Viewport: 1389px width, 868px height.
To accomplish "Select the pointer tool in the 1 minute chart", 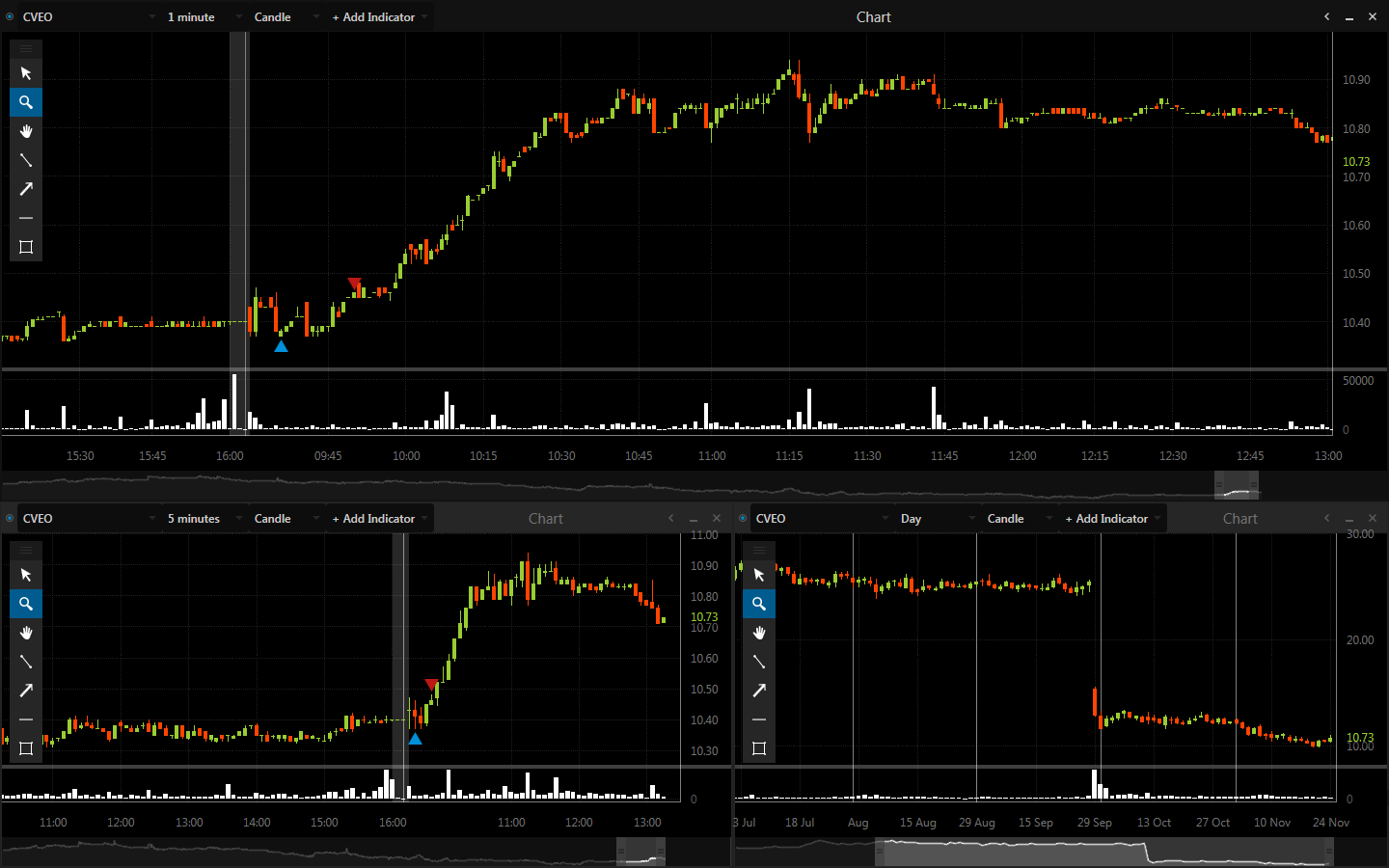I will [26, 73].
